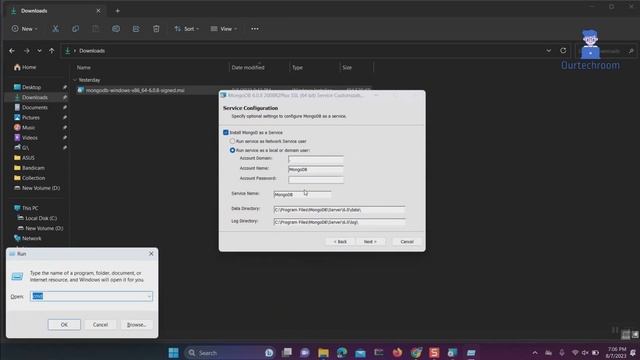Open Wi-Fi network settings in tray
The width and height of the screenshot is (640, 360).
coord(575,353)
